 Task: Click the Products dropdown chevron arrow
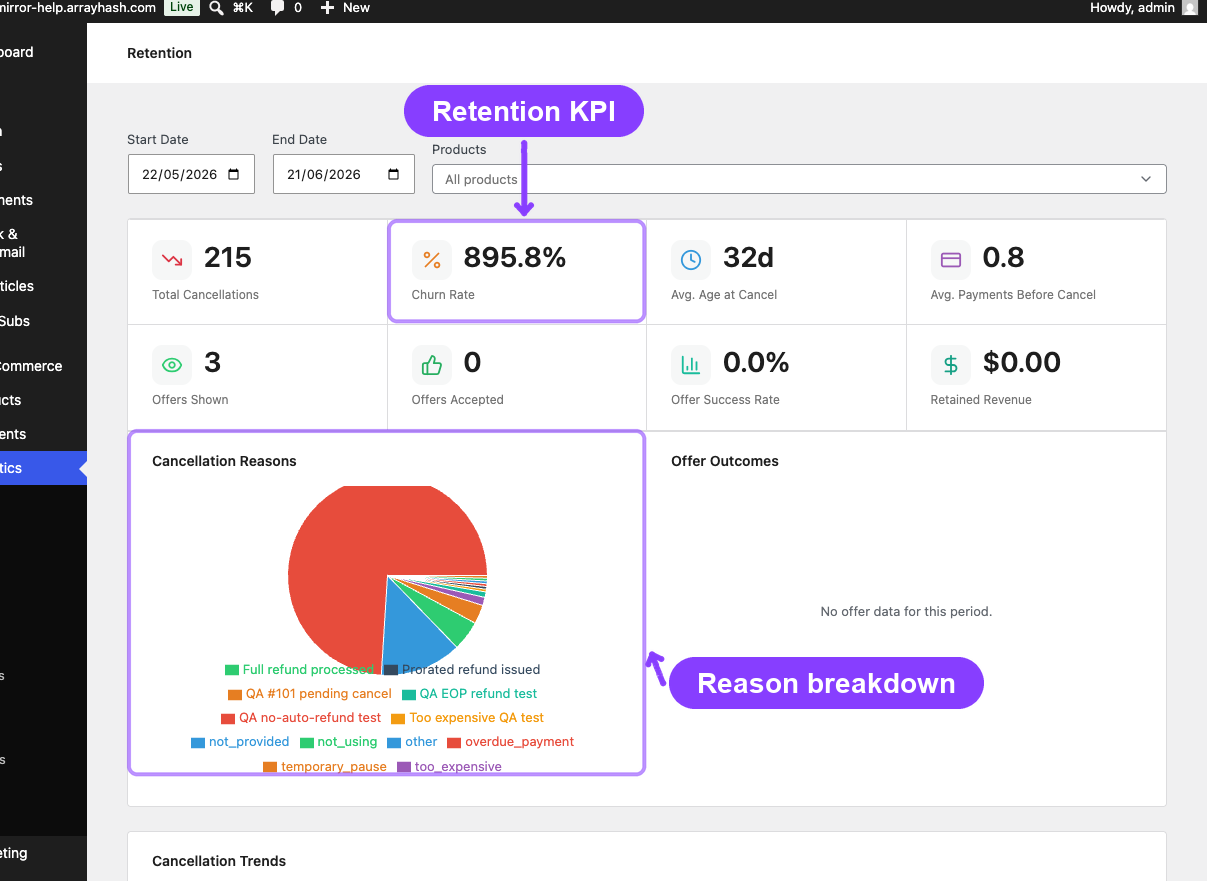click(1146, 179)
